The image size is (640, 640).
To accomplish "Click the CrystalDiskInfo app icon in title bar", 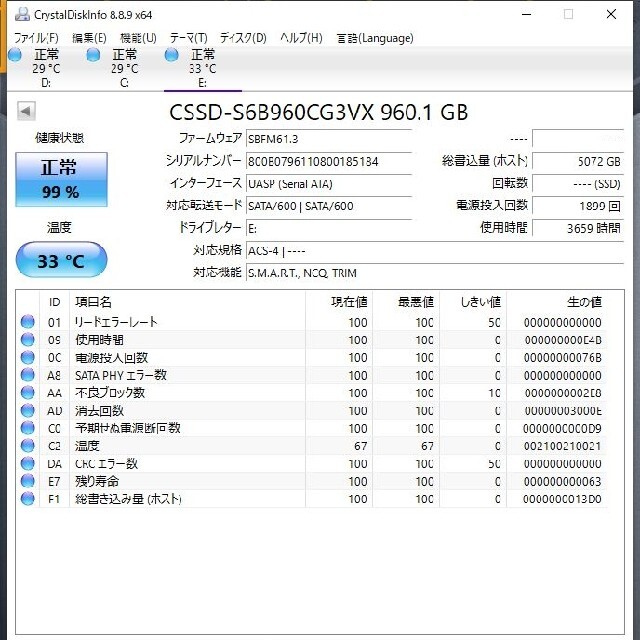I will (x=22, y=14).
